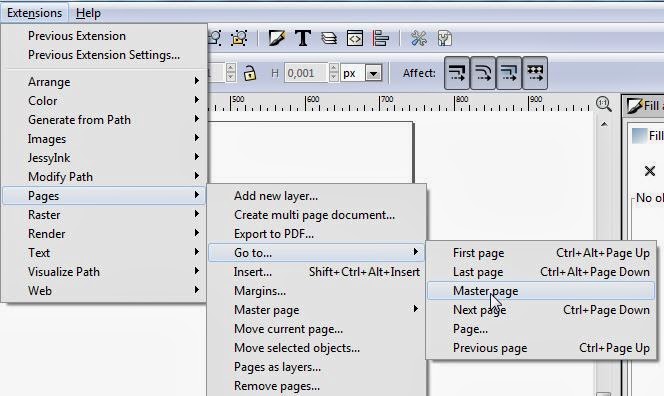
Task: Open Inkscape Preferences icon
Action: pyautogui.click(x=419, y=39)
